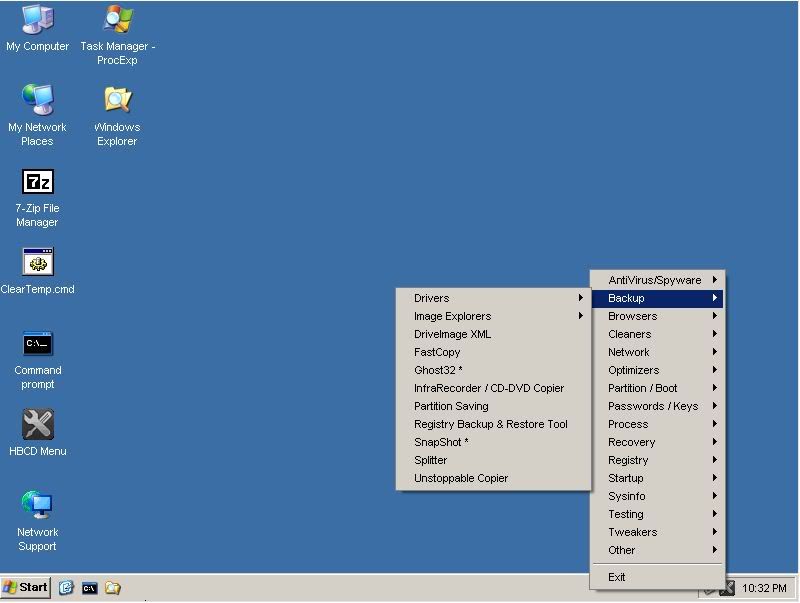Expand Image Explorers submenu under Backup

[493, 316]
